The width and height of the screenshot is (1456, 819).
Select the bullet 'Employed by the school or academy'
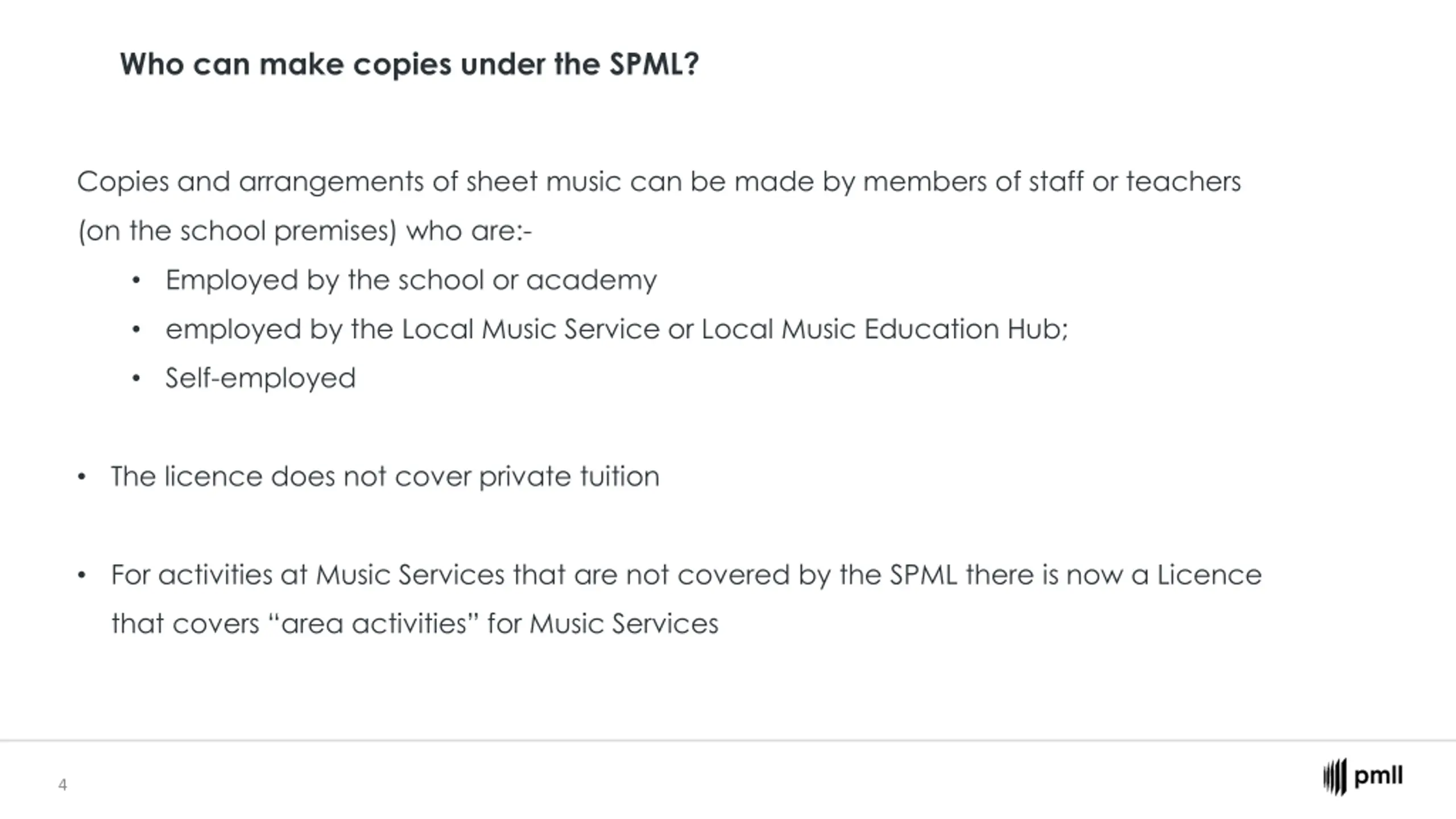(411, 280)
